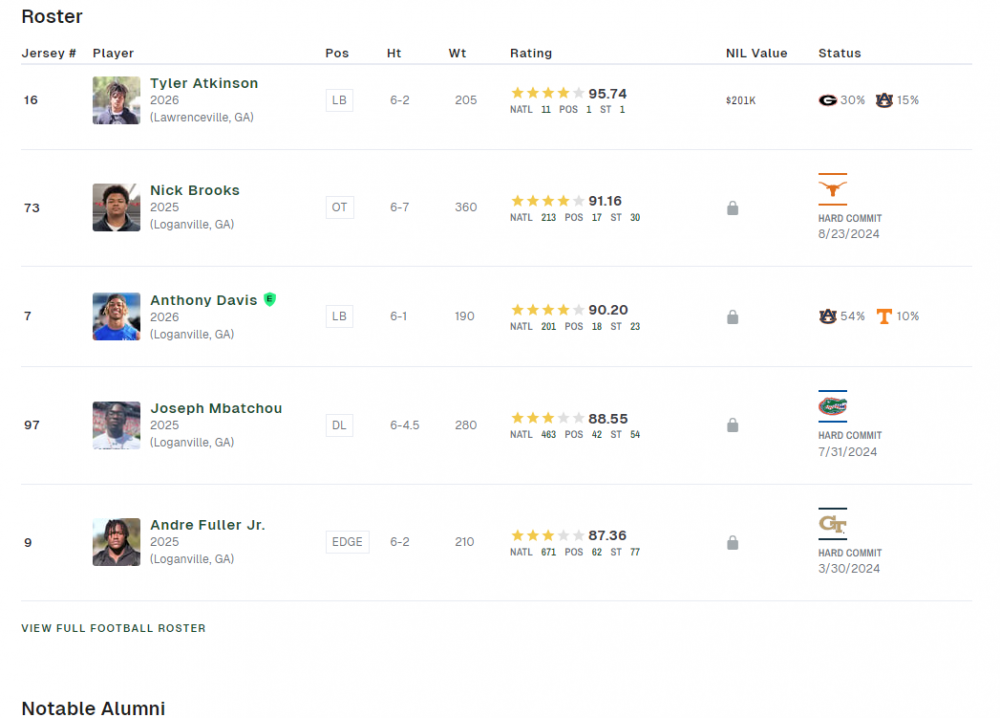Viewport: 1000px width, 718px height.
Task: View full football roster
Action: tap(113, 628)
